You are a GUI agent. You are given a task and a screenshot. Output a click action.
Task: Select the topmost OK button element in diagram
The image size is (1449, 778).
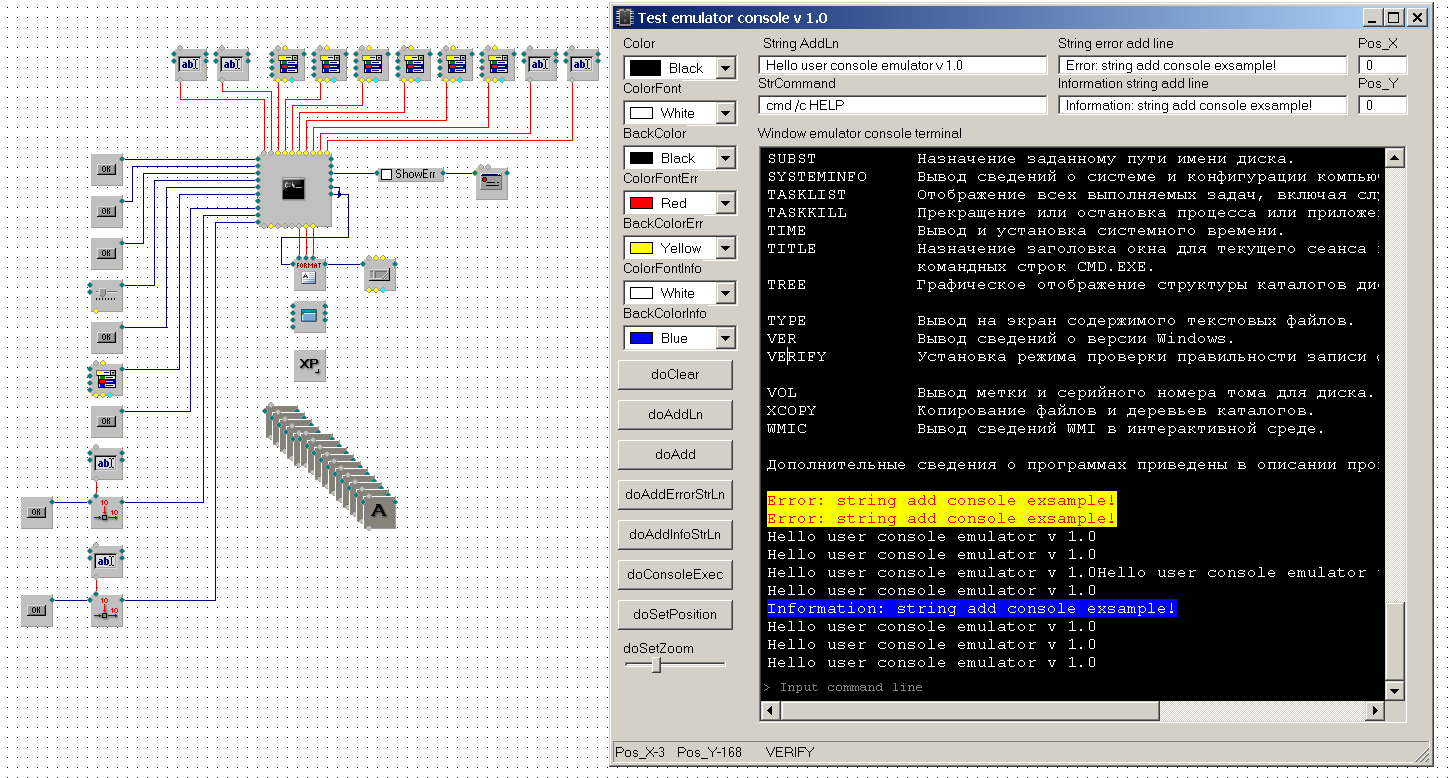(106, 170)
